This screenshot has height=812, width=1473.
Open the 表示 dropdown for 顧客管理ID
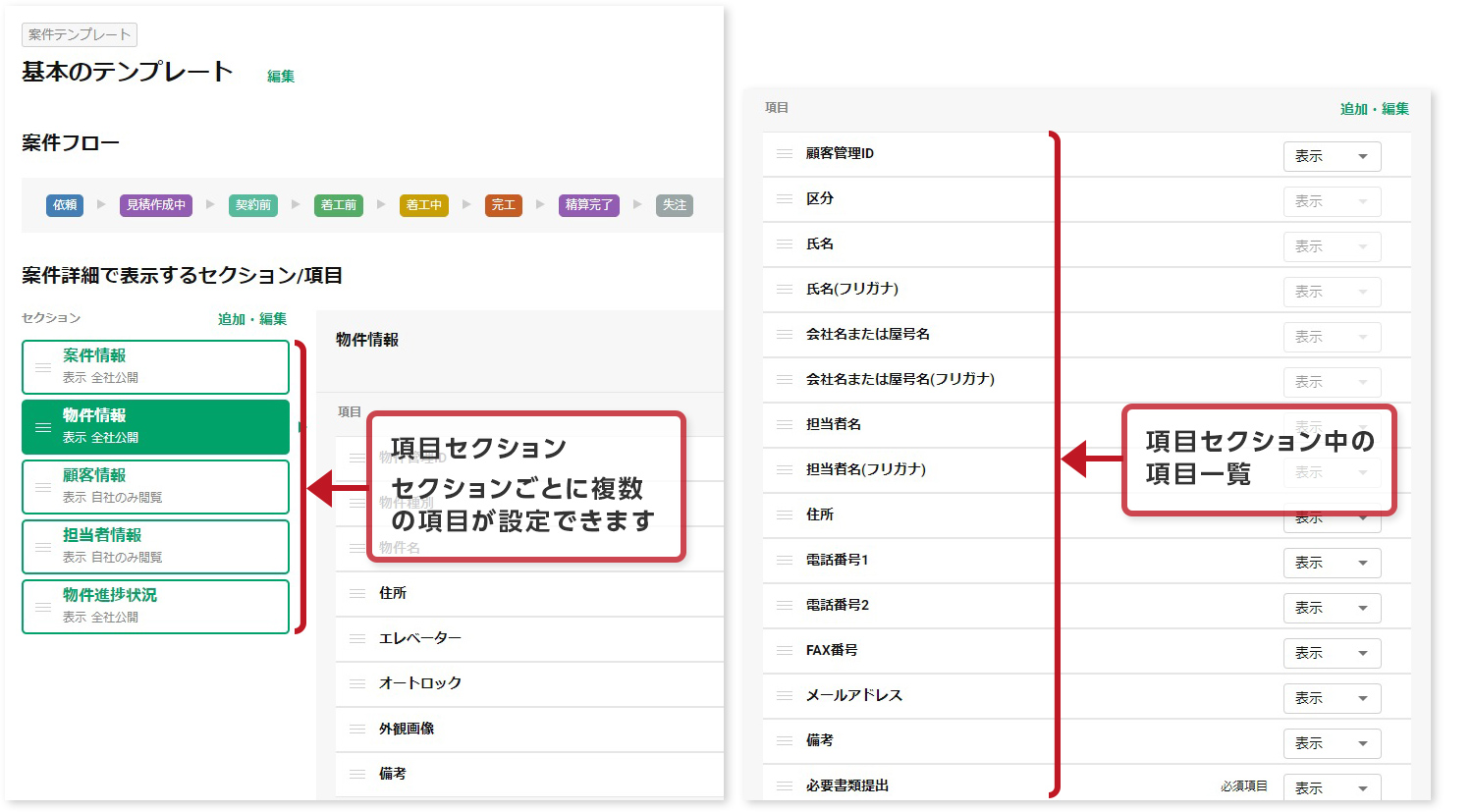coord(1332,155)
